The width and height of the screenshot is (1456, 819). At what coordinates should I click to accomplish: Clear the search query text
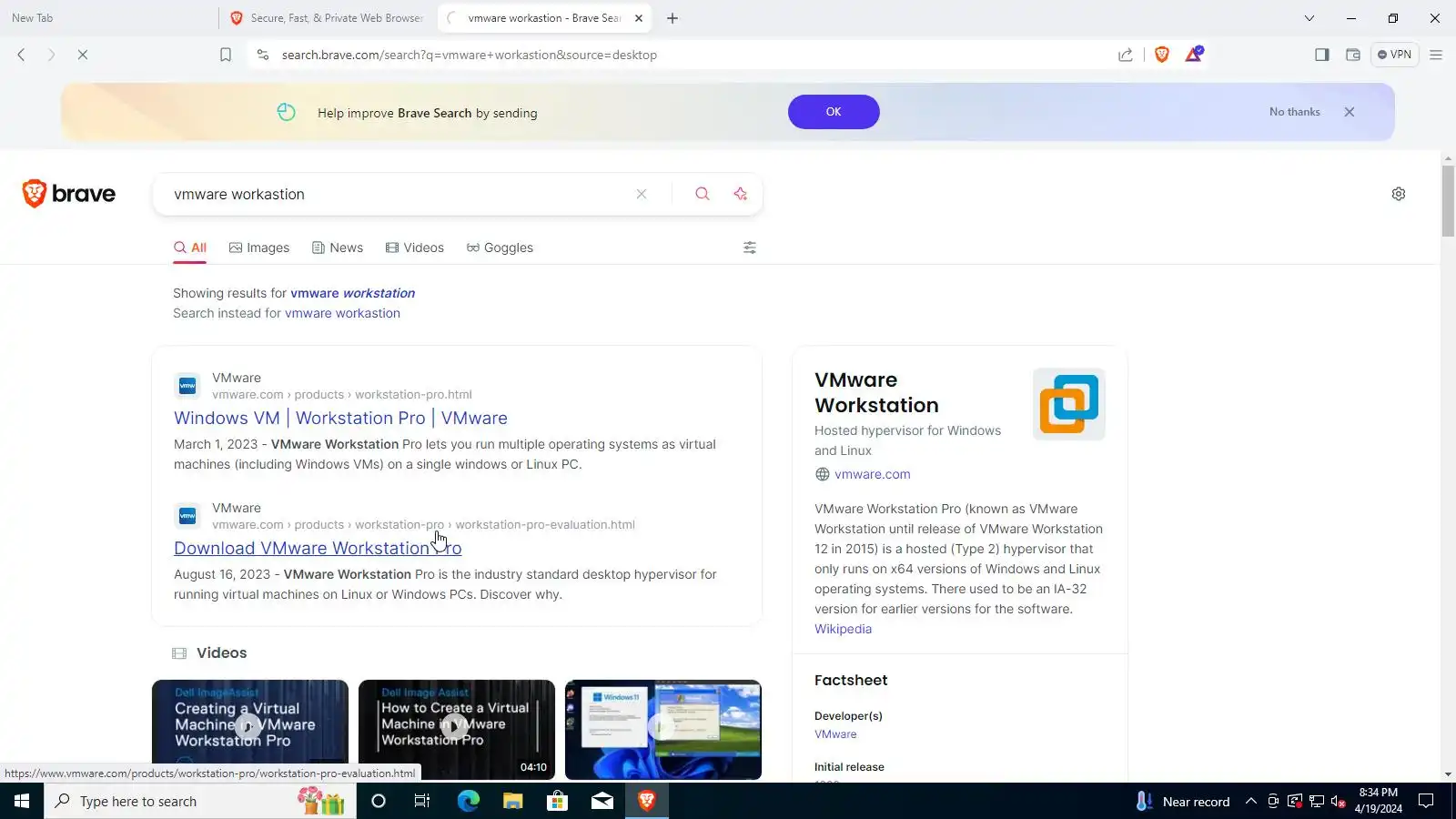[642, 194]
